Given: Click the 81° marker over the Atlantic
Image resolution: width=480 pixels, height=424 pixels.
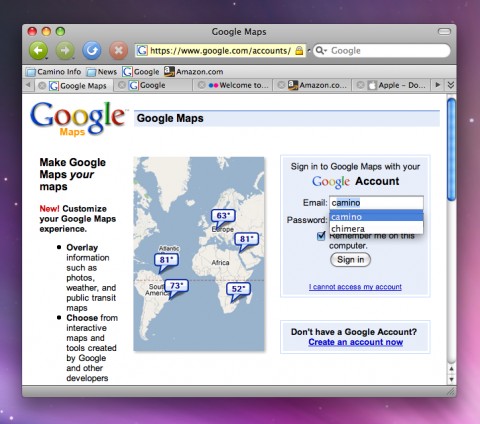Looking at the screenshot, I should [x=166, y=262].
